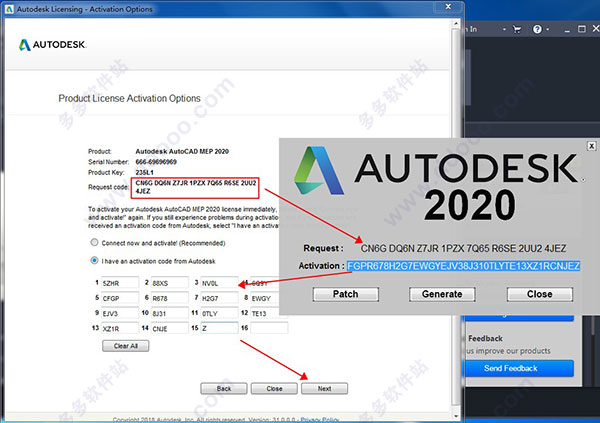Click activation code field 7 containing H2G7
The image size is (600, 423).
pyautogui.click(x=219, y=298)
